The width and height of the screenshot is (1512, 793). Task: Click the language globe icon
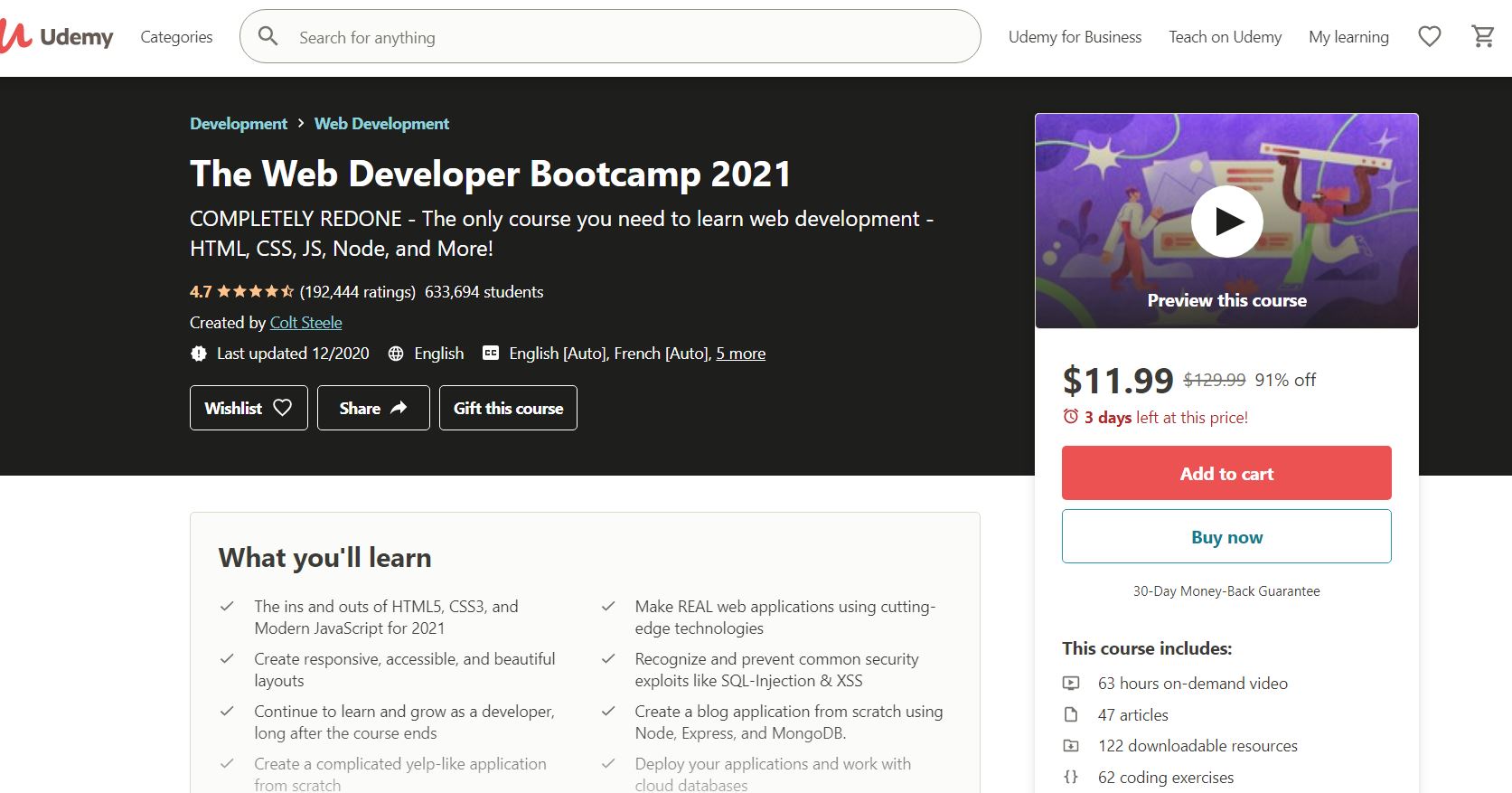coord(396,354)
